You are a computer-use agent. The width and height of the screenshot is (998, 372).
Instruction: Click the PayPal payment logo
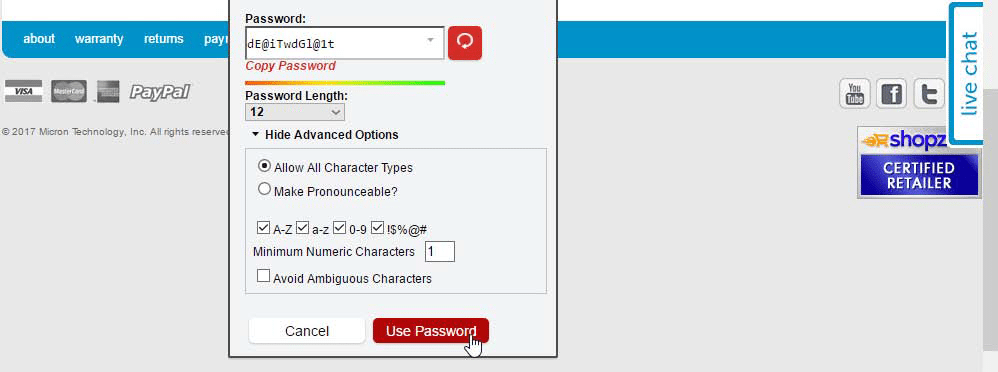click(160, 92)
